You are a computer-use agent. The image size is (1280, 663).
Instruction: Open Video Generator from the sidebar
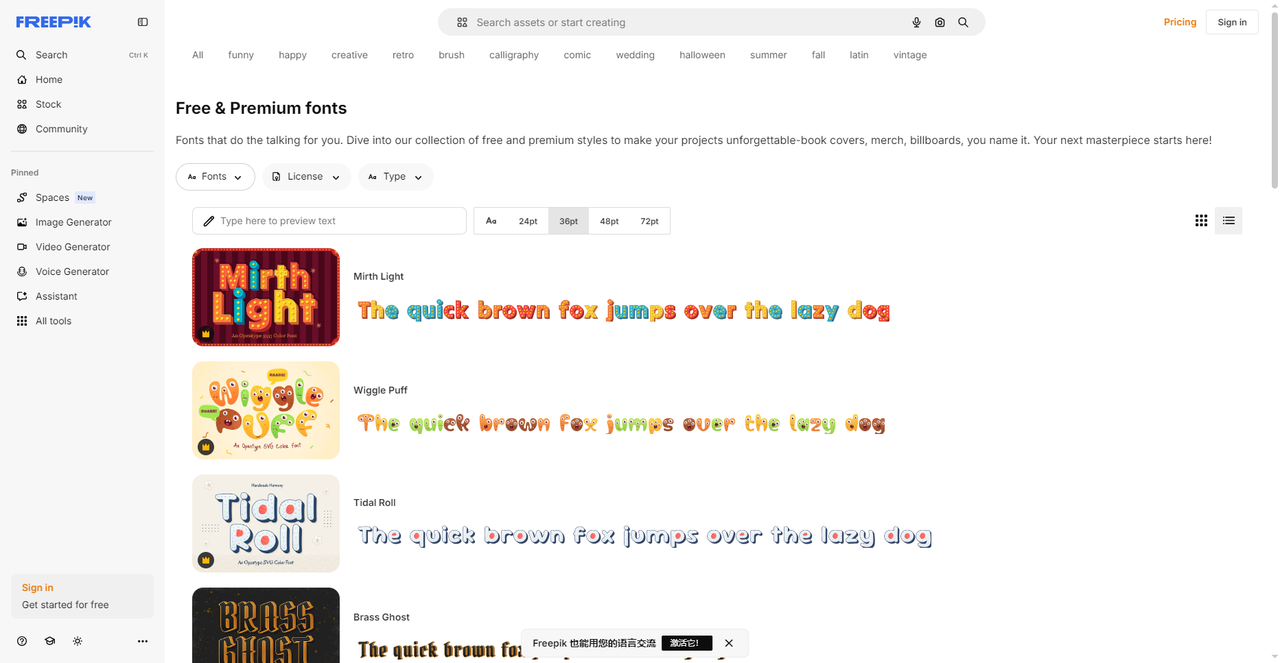72,247
